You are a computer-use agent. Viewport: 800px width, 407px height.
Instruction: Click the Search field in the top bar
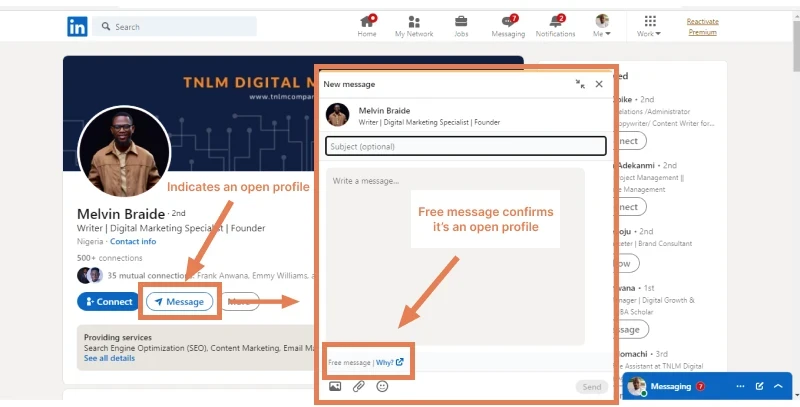(x=174, y=27)
